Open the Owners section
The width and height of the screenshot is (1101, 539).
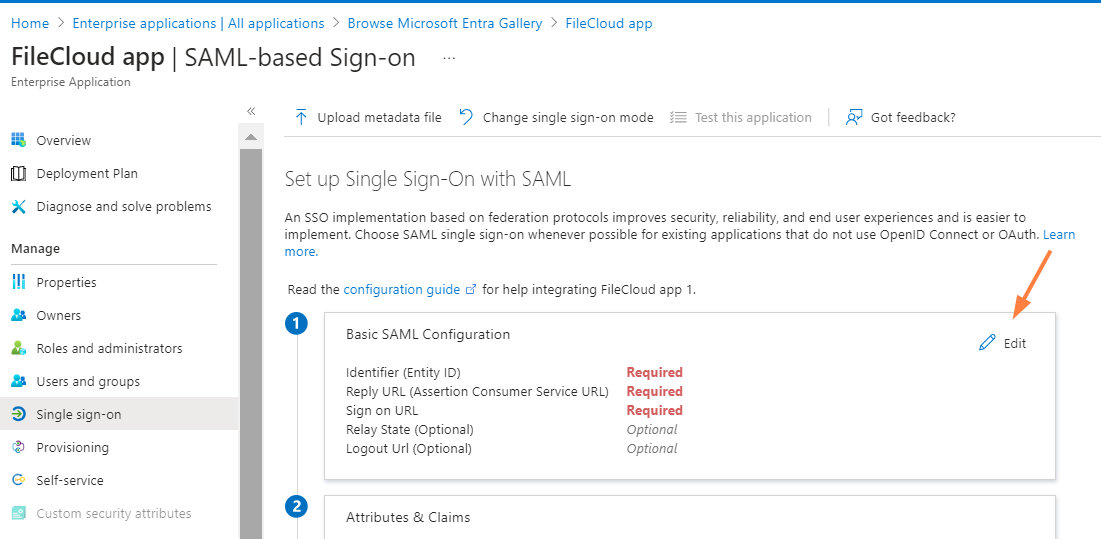tap(58, 315)
